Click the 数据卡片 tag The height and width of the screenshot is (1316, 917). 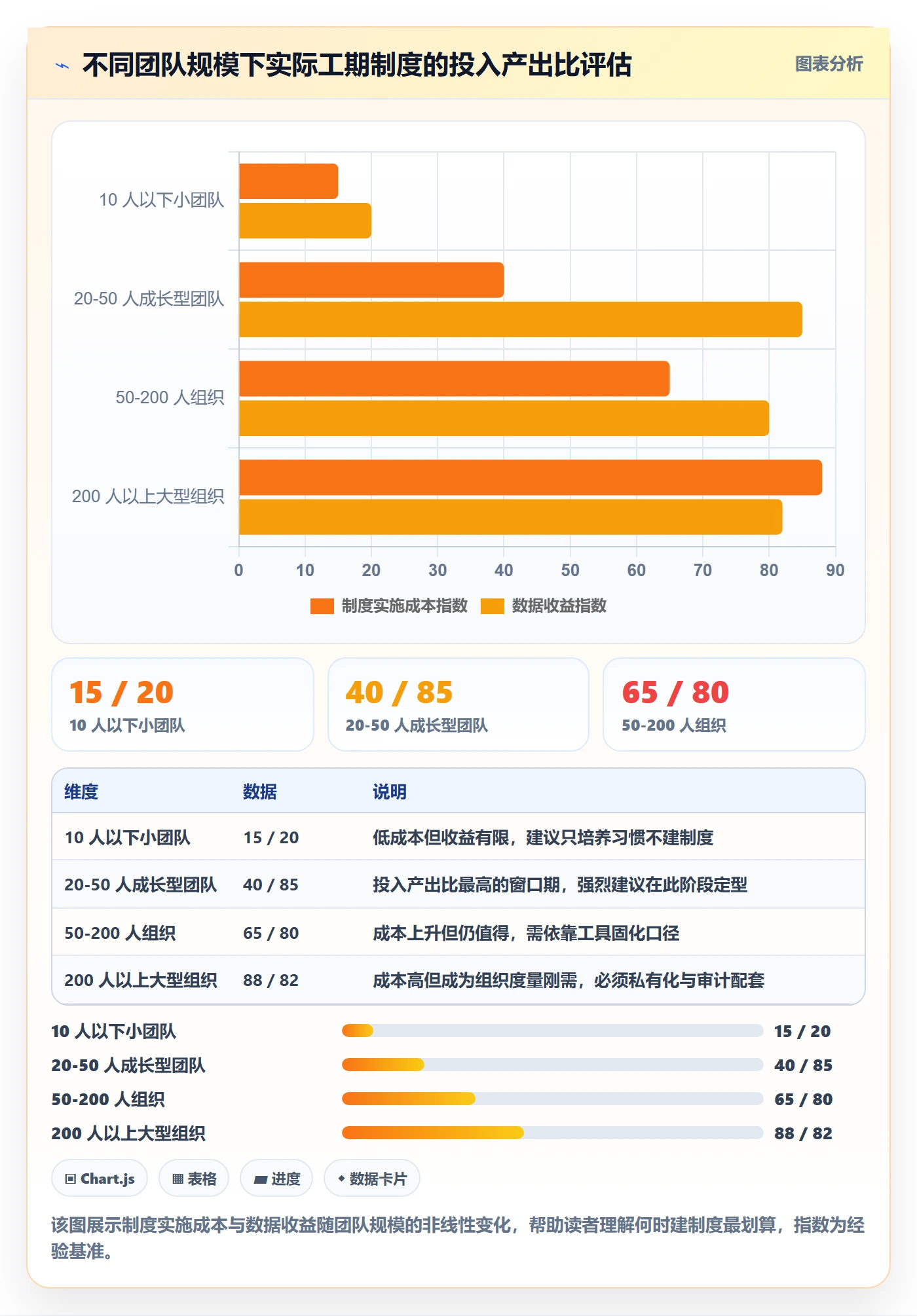pyautogui.click(x=372, y=1179)
